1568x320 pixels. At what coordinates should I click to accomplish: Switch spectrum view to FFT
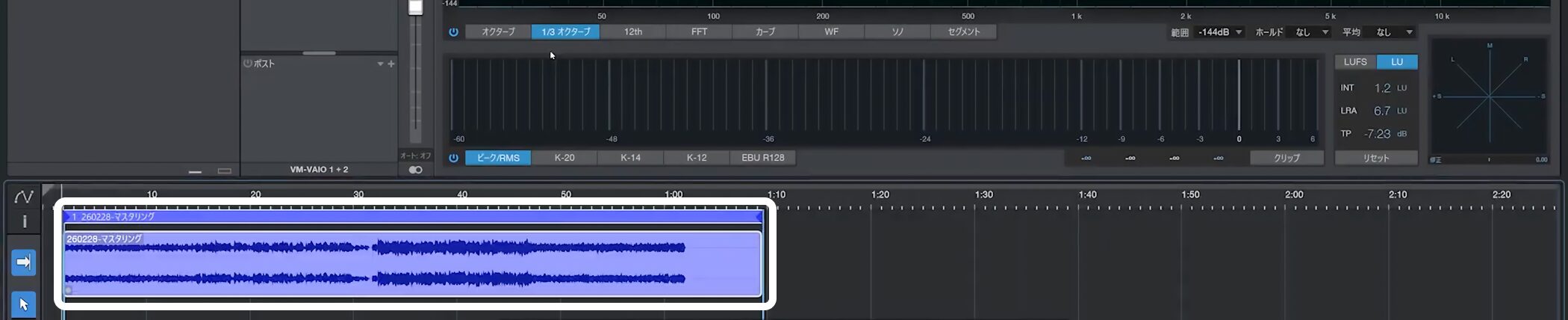(x=699, y=32)
